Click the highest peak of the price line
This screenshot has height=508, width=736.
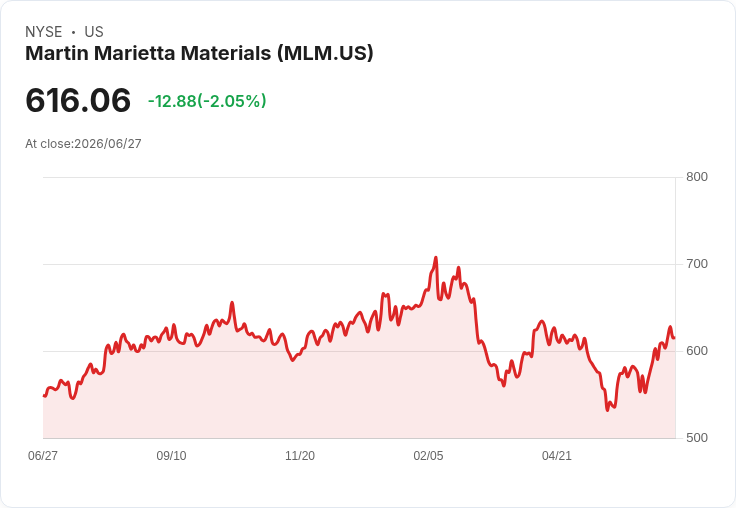[x=436, y=258]
